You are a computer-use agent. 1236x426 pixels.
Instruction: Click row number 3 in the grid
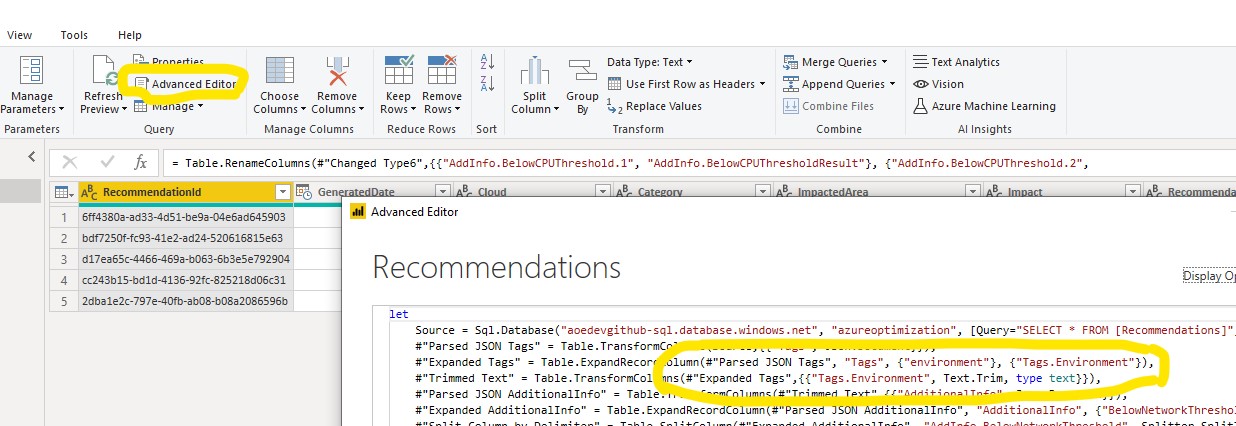point(62,259)
